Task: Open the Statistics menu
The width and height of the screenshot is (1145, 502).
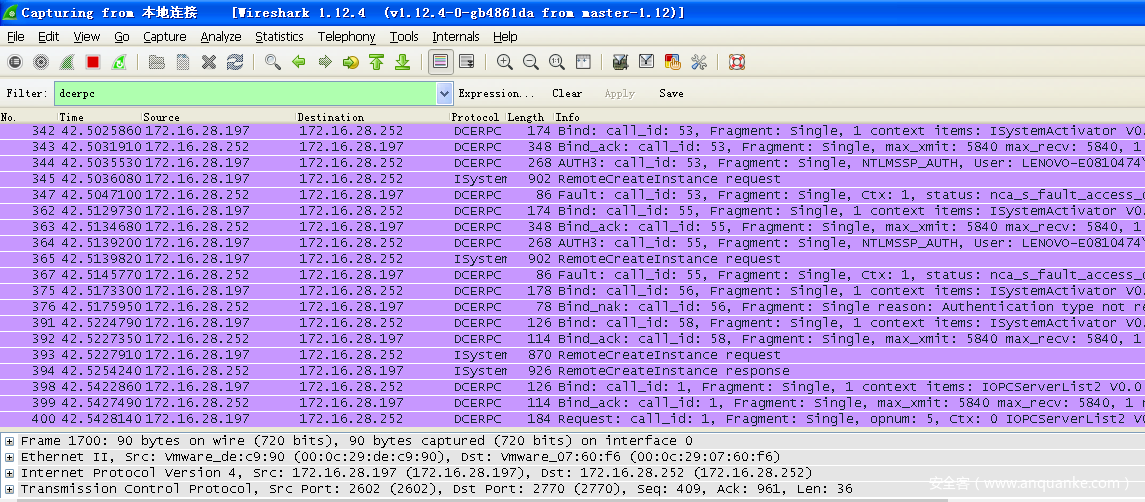Action: coord(279,37)
